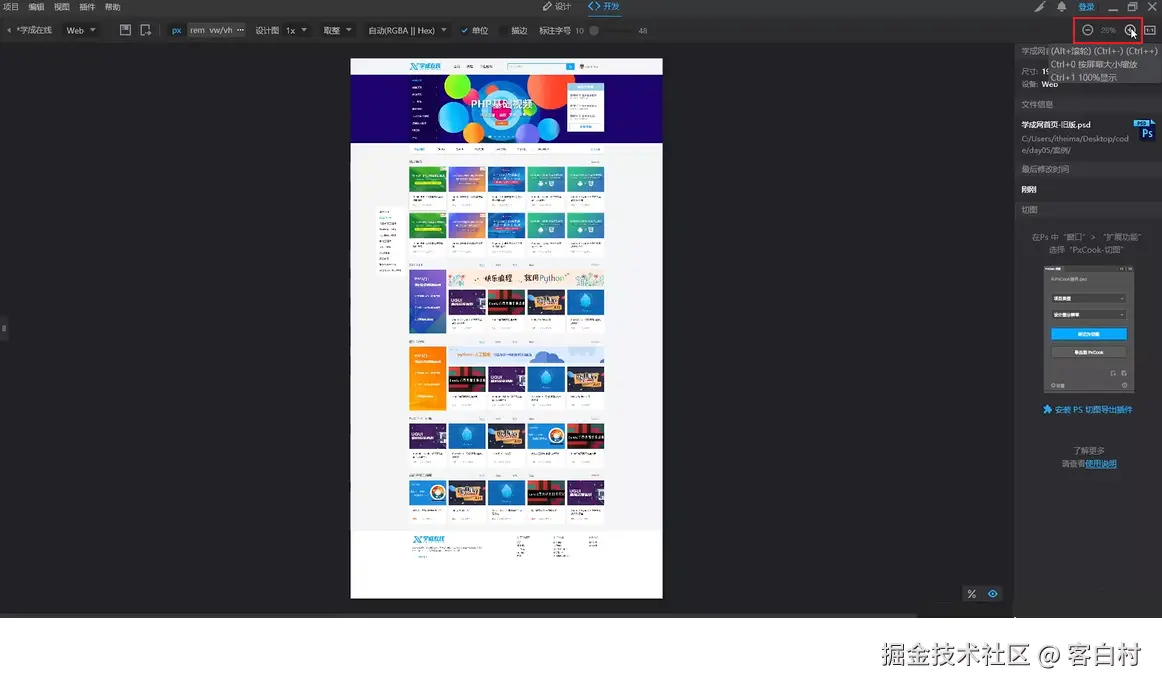Viewport: 1162px width, 689px height.
Task: Click the PSD file type icon
Action: pyautogui.click(x=1144, y=129)
